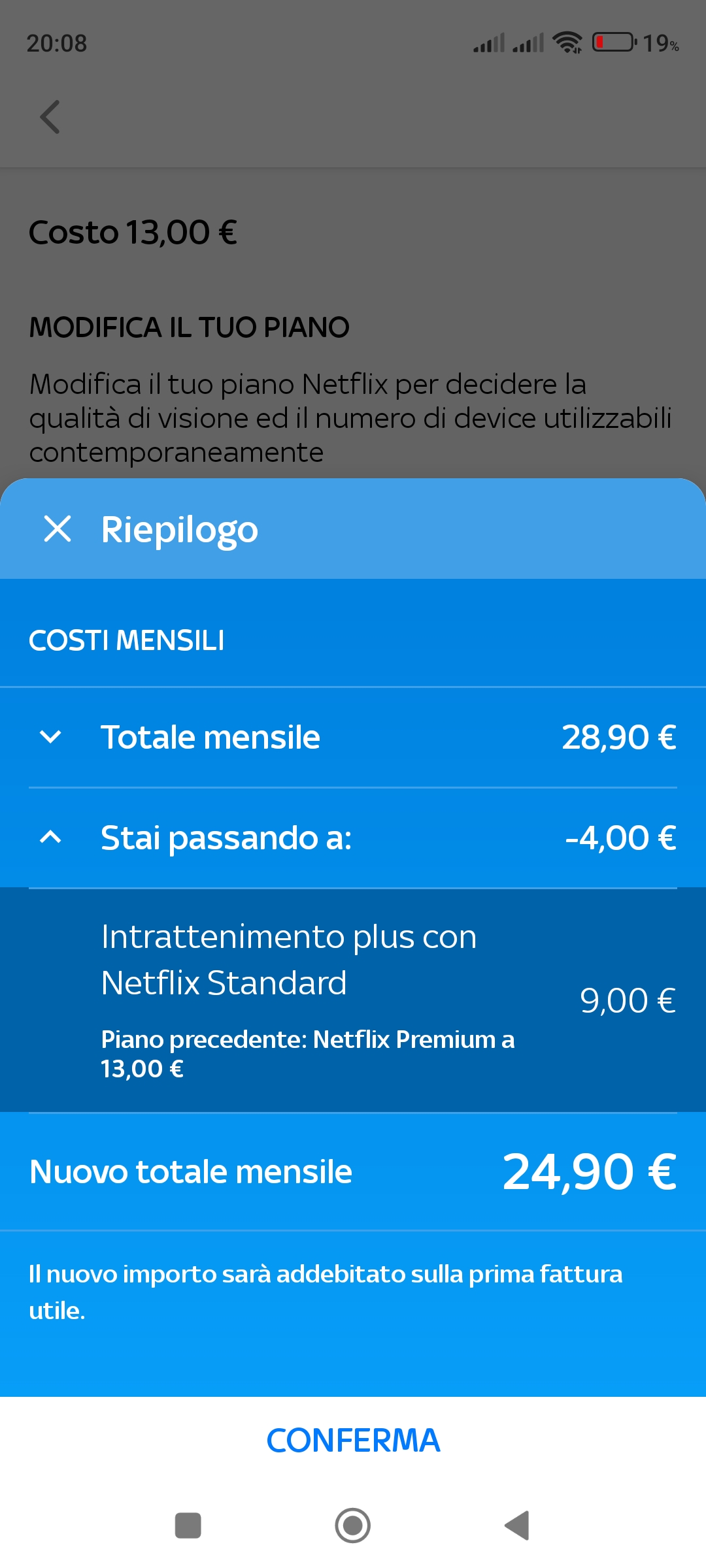Go back using the top arrow
This screenshot has width=706, height=1568.
tap(50, 117)
